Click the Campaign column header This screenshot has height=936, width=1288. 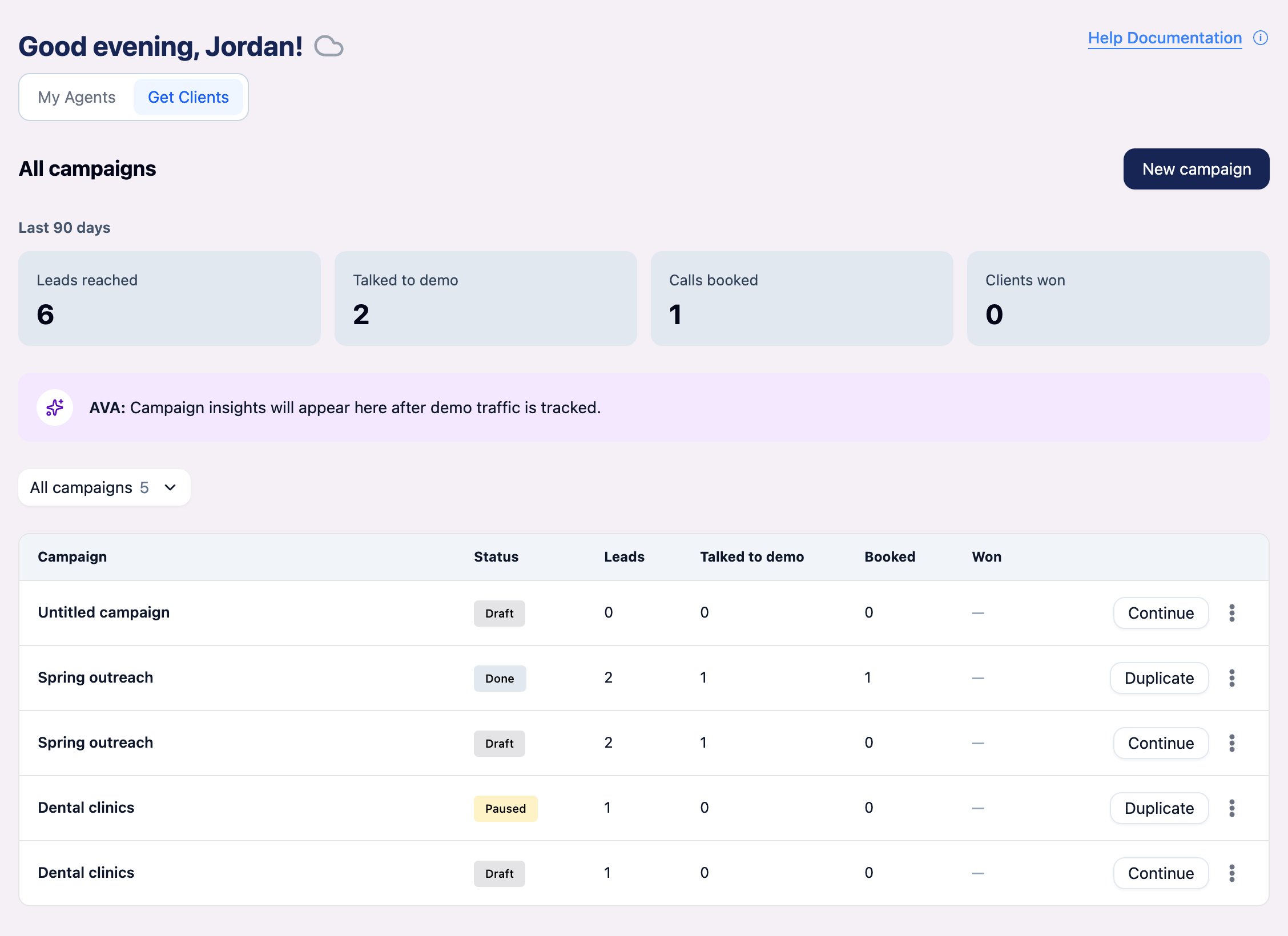(x=73, y=557)
